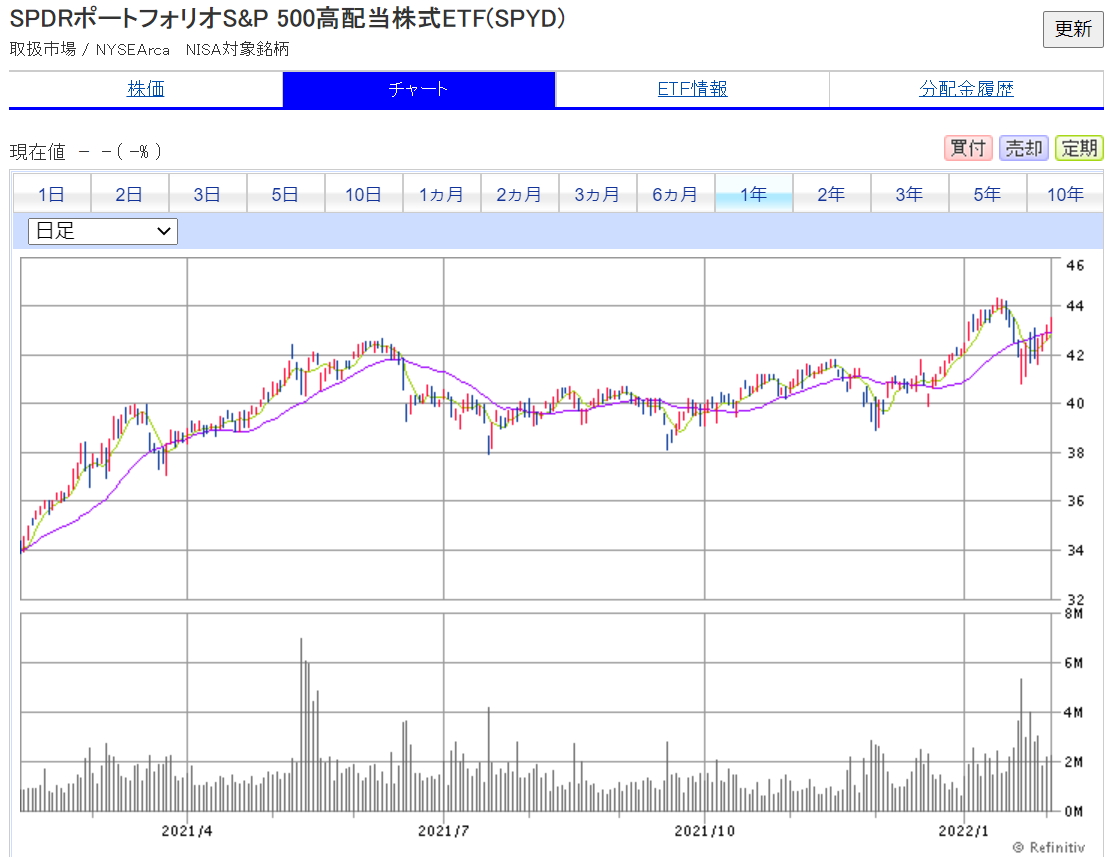The height and width of the screenshot is (857, 1110).
Task: Select the 2日 chart range
Action: (x=130, y=194)
